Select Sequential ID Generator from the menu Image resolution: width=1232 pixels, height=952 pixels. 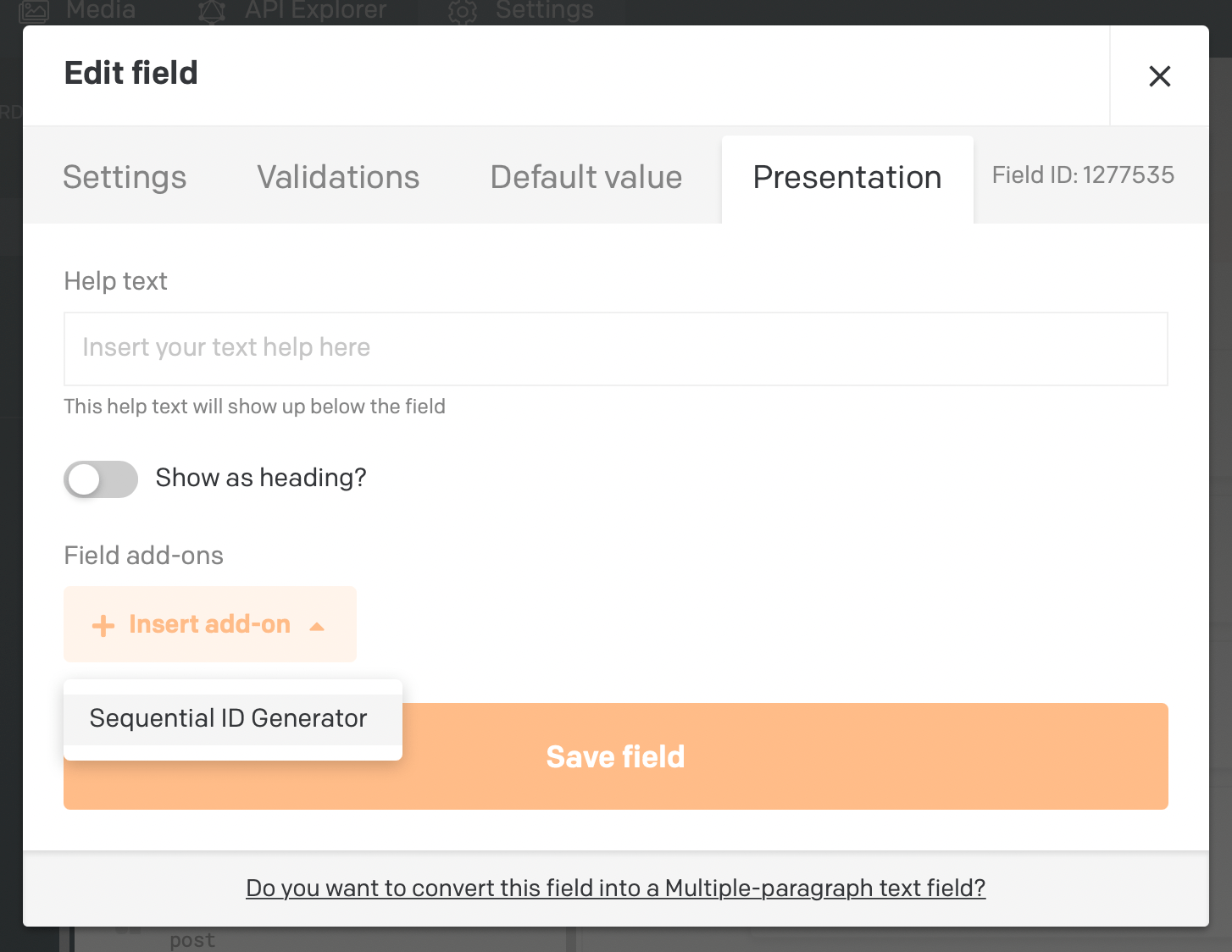[227, 717]
